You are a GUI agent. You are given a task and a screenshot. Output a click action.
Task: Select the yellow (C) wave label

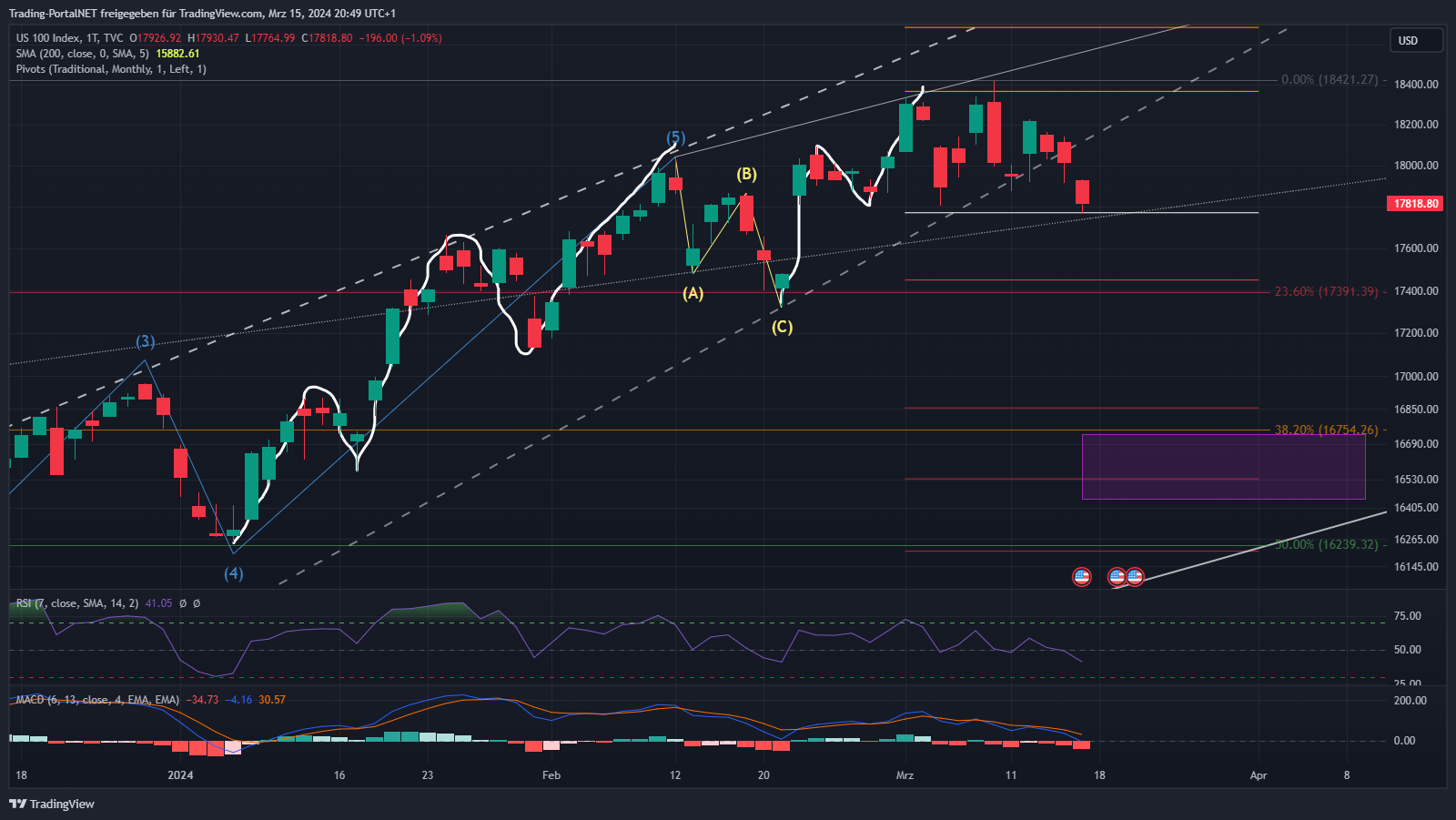(x=782, y=327)
